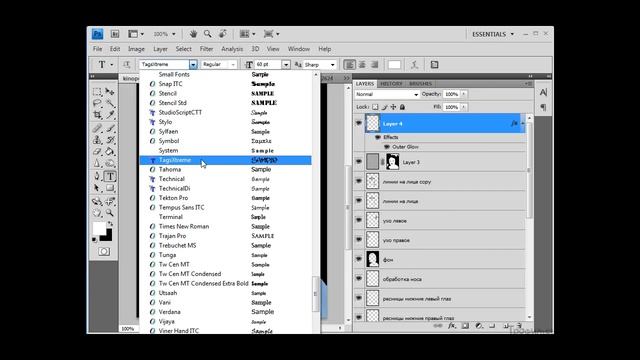The height and width of the screenshot is (360, 640).
Task: Open the Opacity slider arrow
Action: [x=464, y=94]
